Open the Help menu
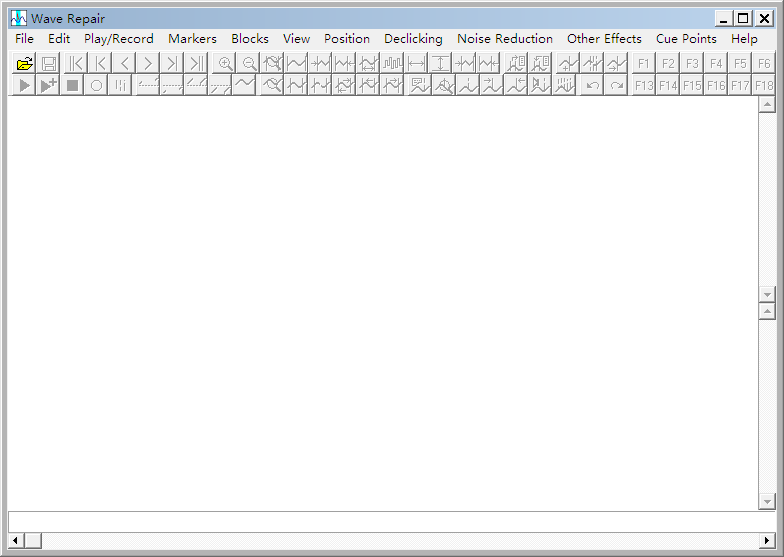784x557 pixels. (x=744, y=38)
